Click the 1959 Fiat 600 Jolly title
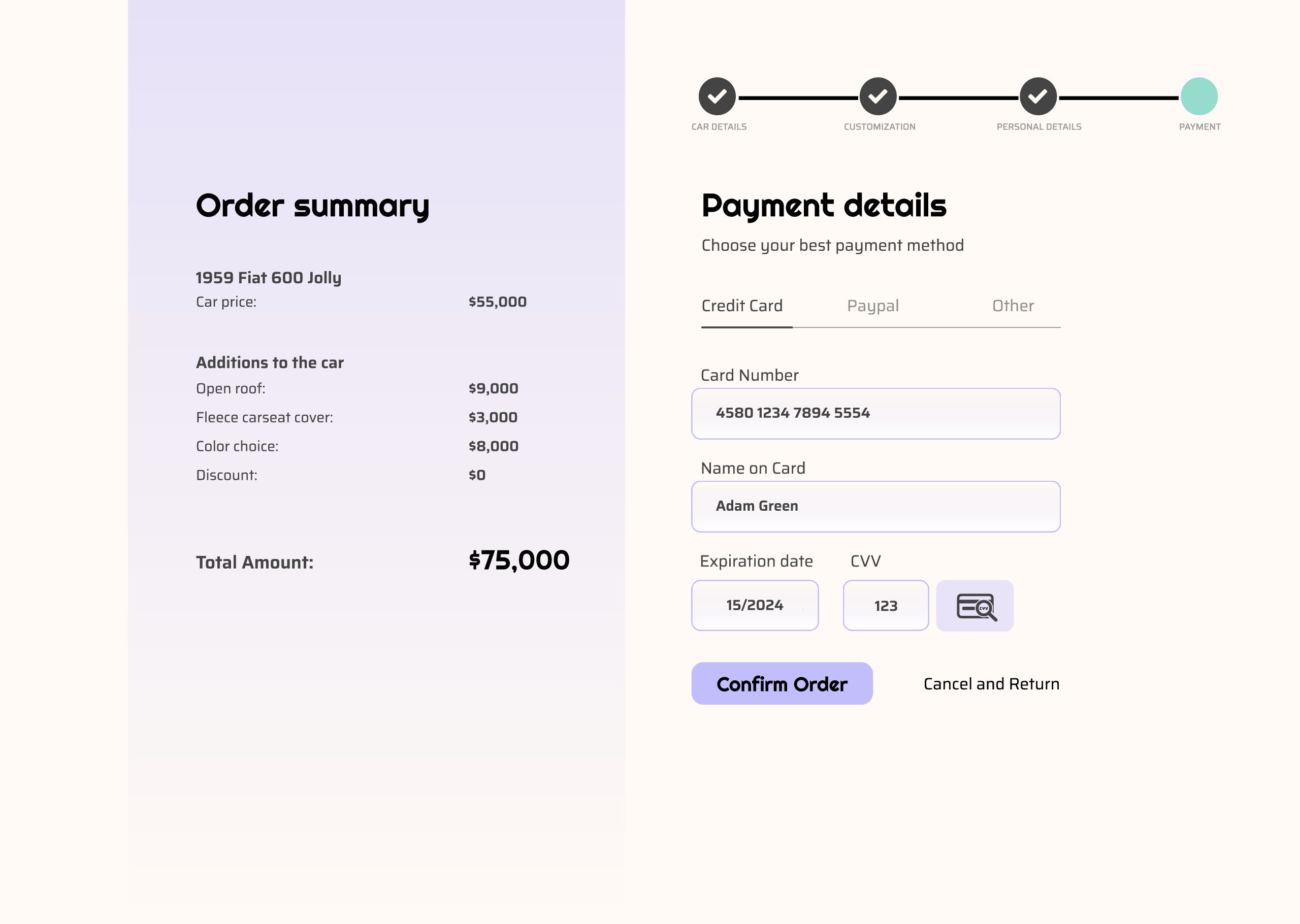Viewport: 1300px width, 924px height. tap(269, 278)
